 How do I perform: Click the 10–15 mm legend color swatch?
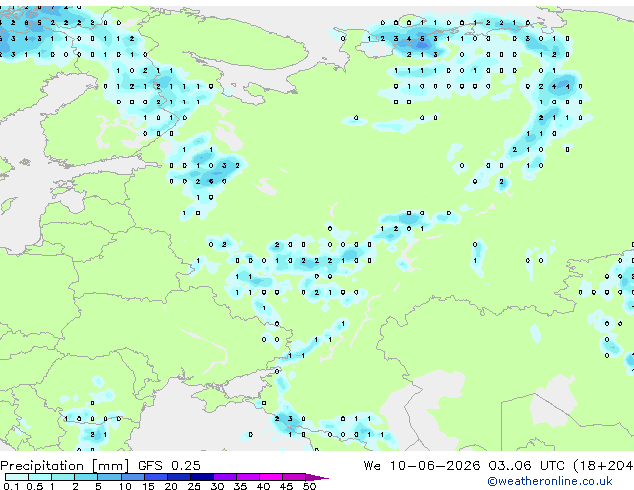pyautogui.click(x=133, y=477)
